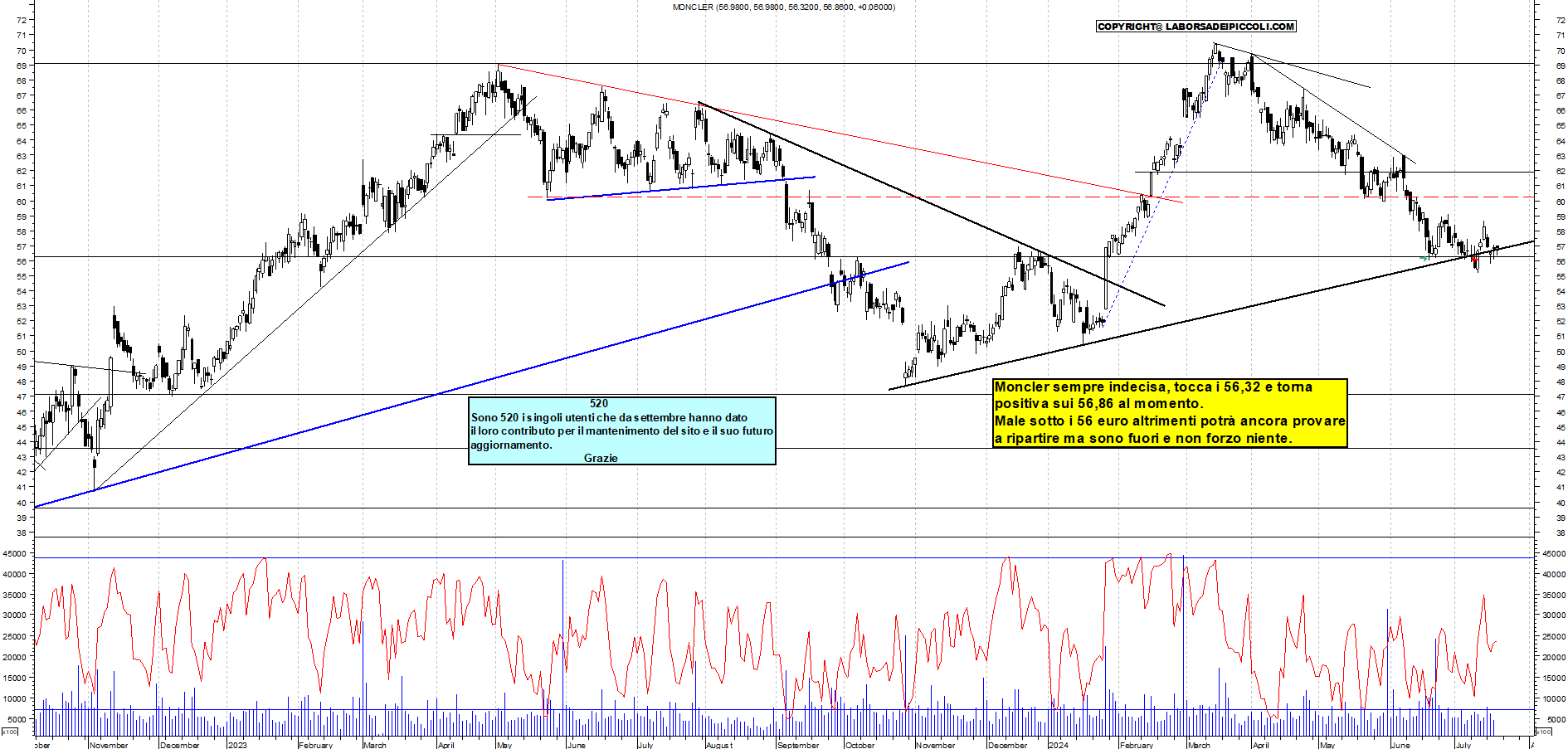Image resolution: width=1568 pixels, height=749 pixels.
Task: Click the 10000 label on left volume axis
Action: point(16,698)
